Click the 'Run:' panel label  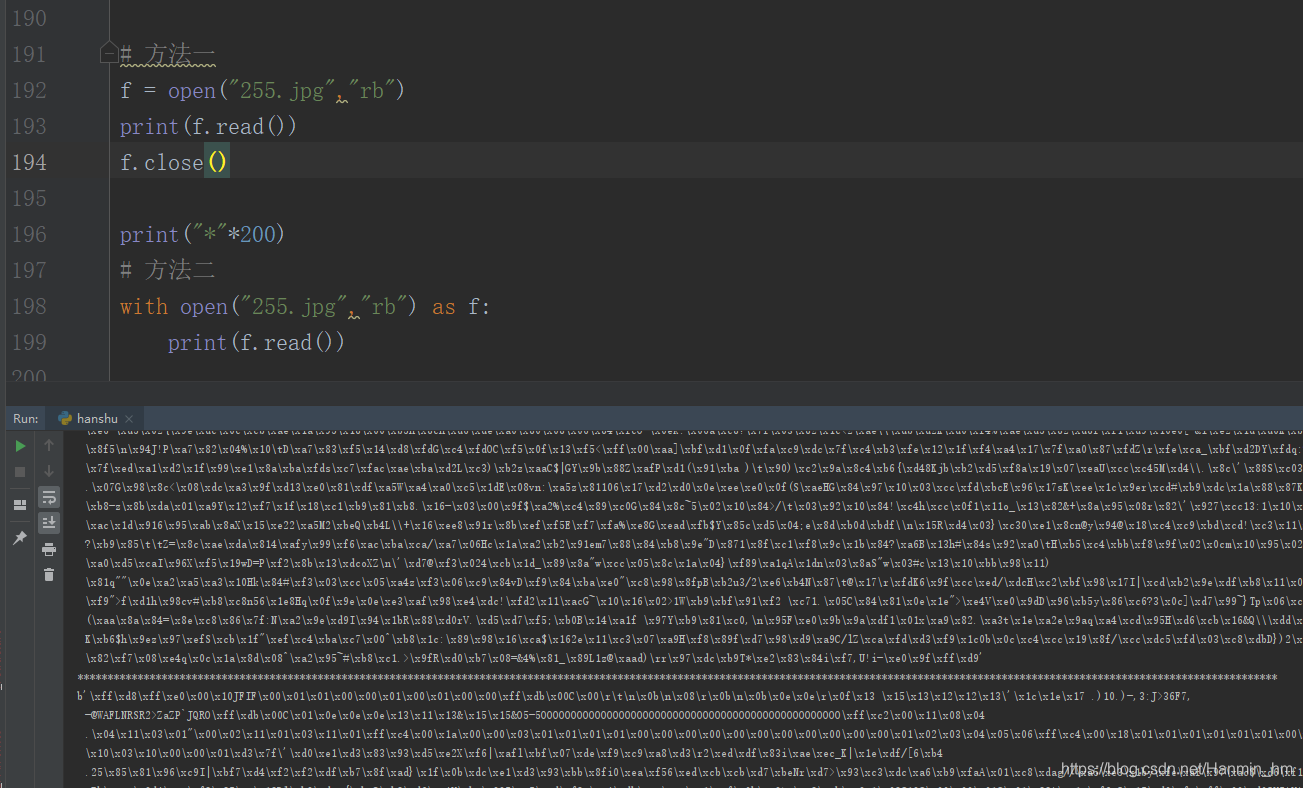coord(26,418)
